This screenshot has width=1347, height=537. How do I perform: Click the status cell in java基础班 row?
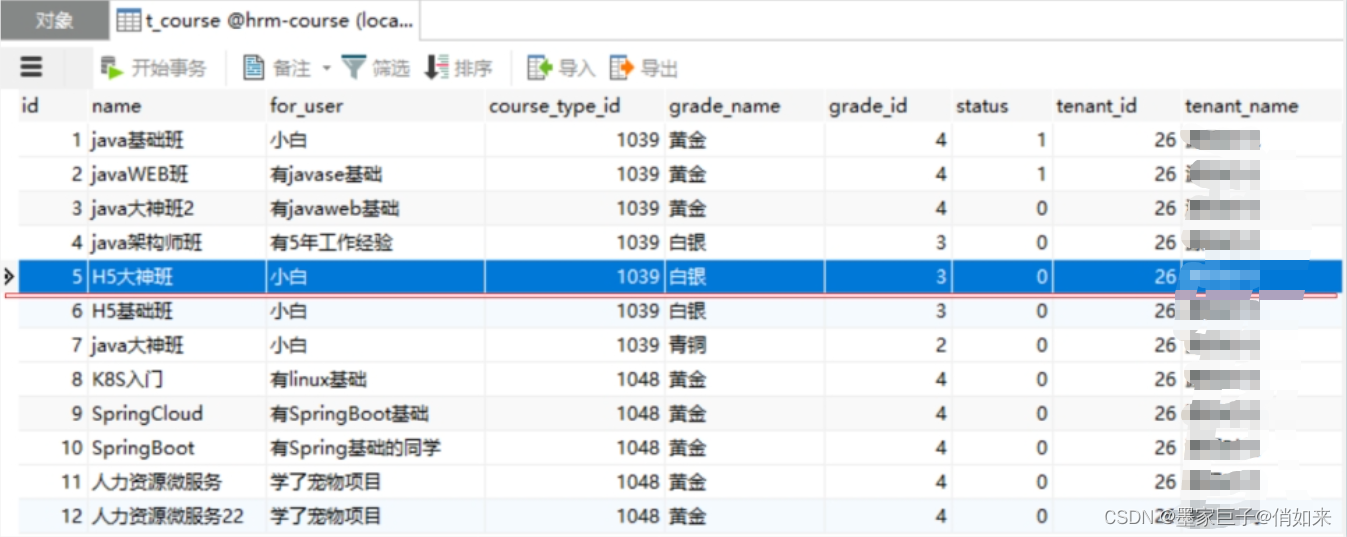click(1002, 140)
